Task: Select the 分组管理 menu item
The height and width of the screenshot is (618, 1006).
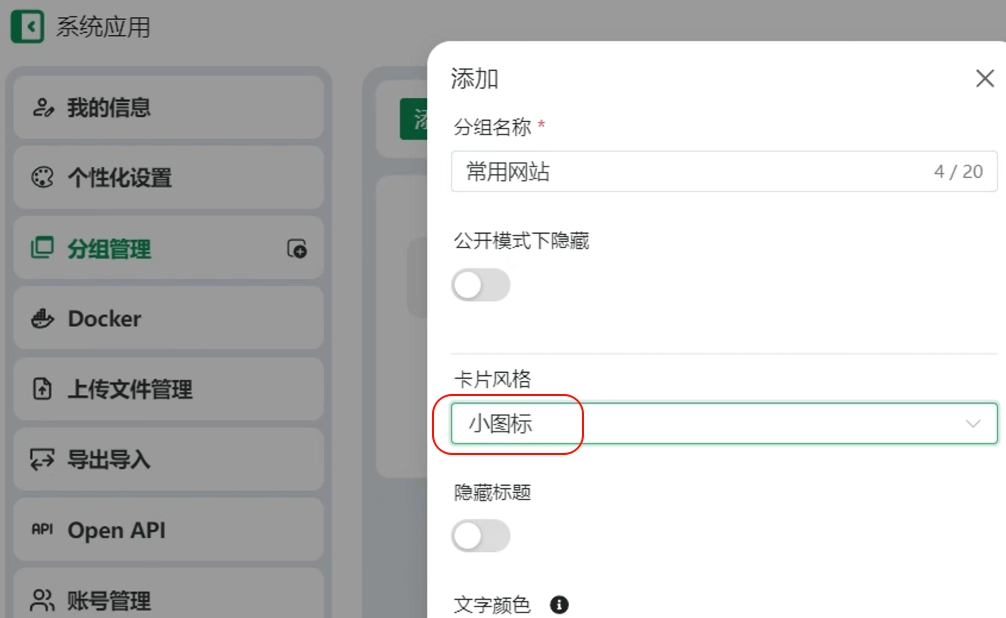Action: pos(168,248)
